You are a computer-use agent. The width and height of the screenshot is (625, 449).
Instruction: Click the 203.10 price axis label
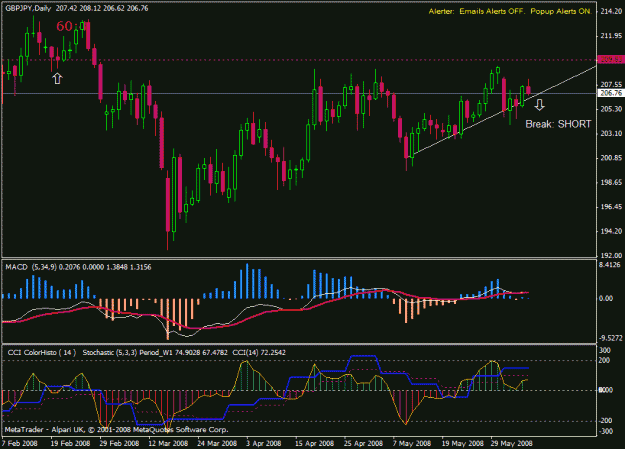pos(611,133)
